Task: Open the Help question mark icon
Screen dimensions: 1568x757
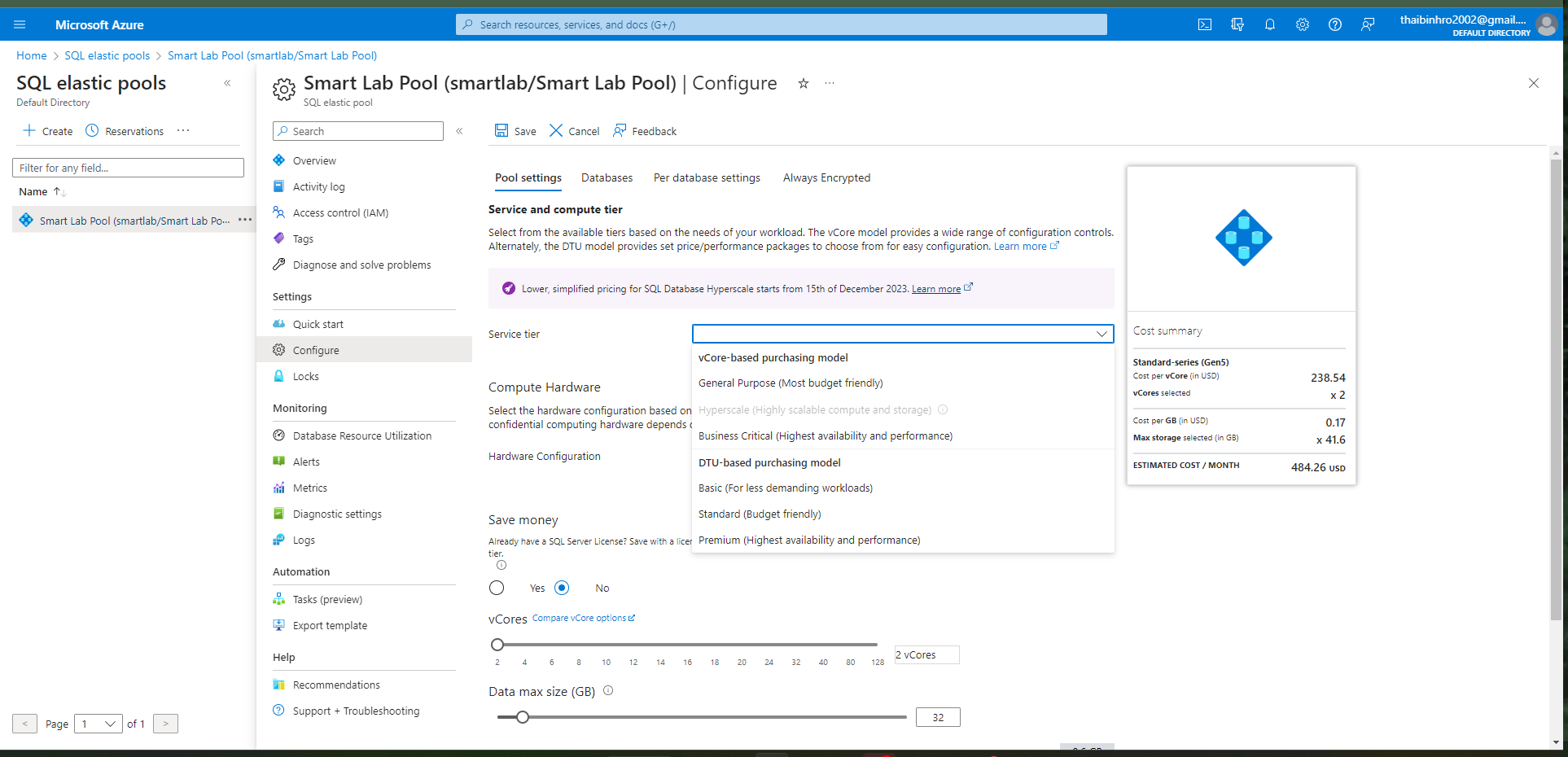Action: [x=1335, y=24]
